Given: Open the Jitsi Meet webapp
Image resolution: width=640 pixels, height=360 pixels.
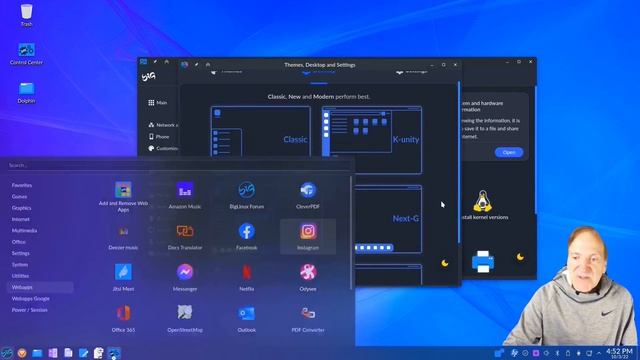Looking at the screenshot, I should pyautogui.click(x=123, y=278).
